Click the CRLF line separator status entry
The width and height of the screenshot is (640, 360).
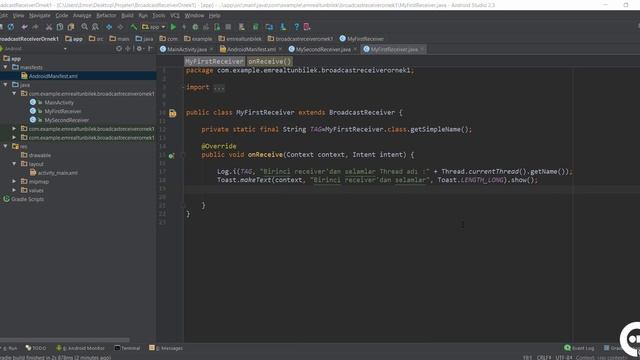coord(544,357)
